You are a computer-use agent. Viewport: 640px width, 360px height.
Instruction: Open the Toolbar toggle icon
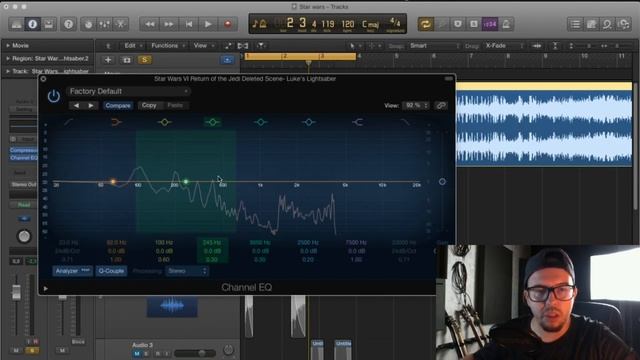[x=49, y=24]
